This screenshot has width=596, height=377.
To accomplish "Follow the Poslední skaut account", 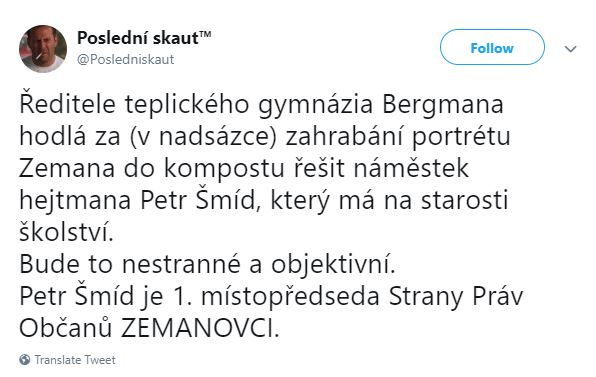I will click(x=492, y=47).
